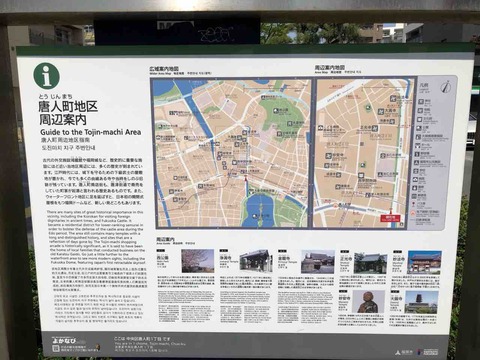480x360 pixels.
Task: Click the red bus stop pin in the legend
Action: point(413,204)
